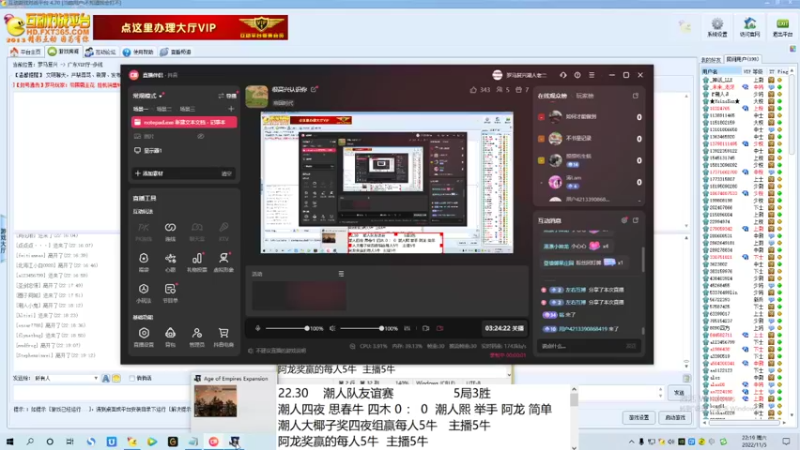Click the red record icon in control bar
This screenshot has width=800, height=450.
point(440,329)
